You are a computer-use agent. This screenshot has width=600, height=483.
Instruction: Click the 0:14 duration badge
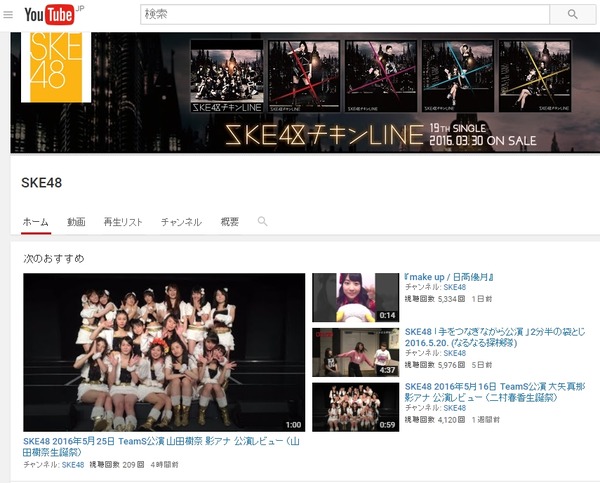click(387, 315)
